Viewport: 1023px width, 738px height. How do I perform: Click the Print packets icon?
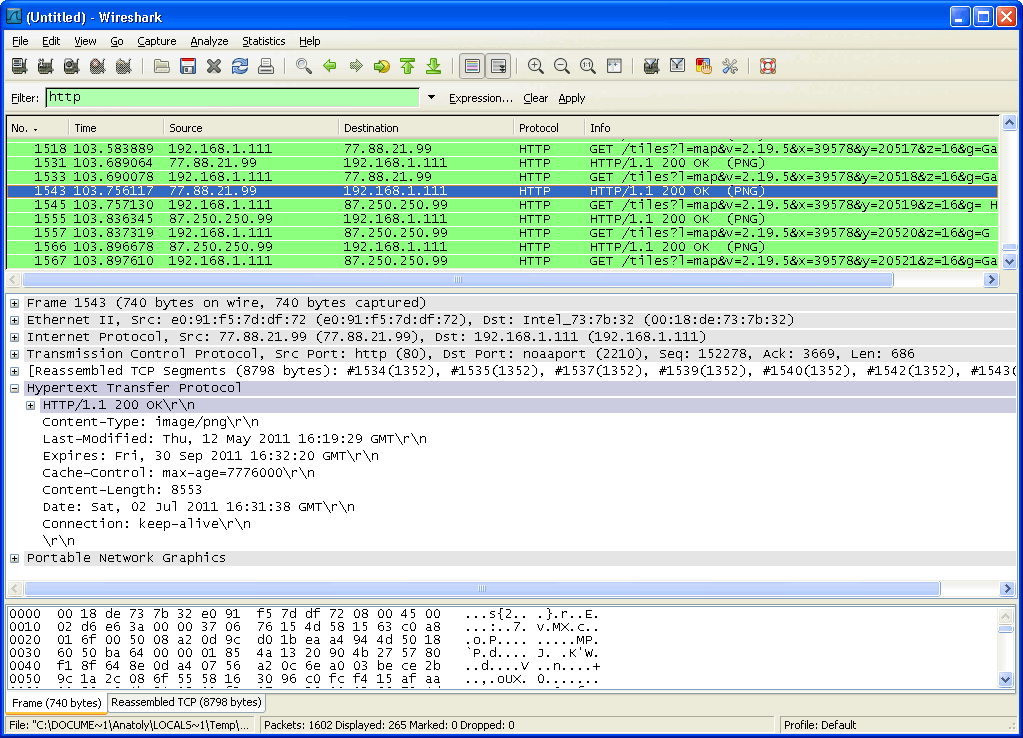pos(266,67)
